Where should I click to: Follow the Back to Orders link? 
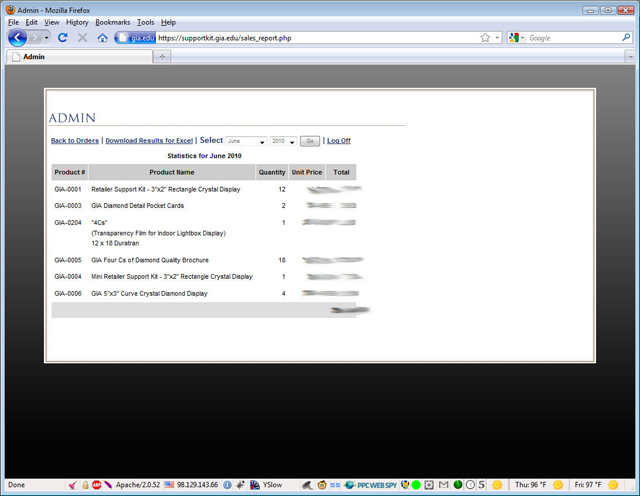tap(75, 140)
